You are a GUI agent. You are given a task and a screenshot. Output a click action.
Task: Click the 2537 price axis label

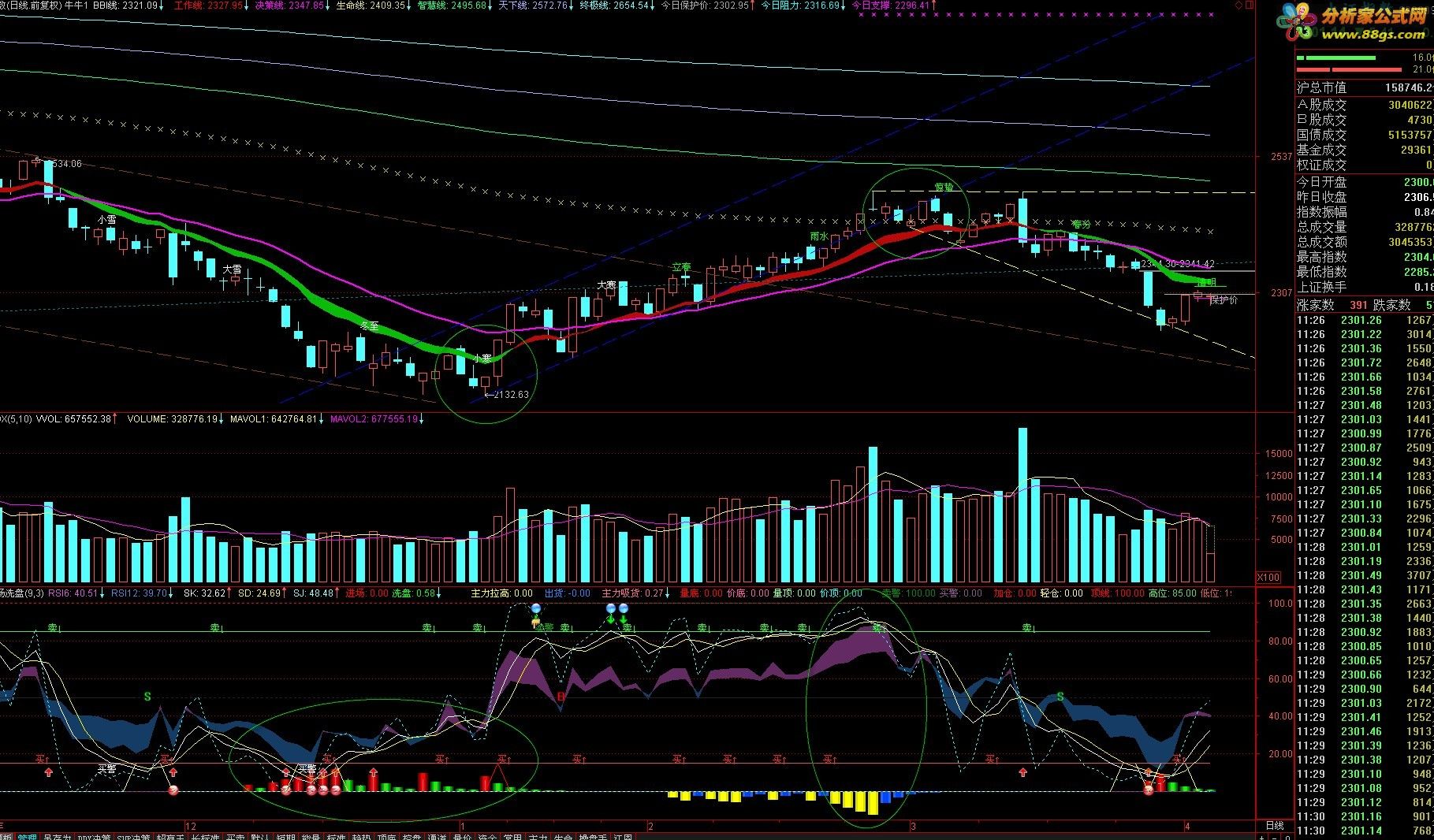1281,157
